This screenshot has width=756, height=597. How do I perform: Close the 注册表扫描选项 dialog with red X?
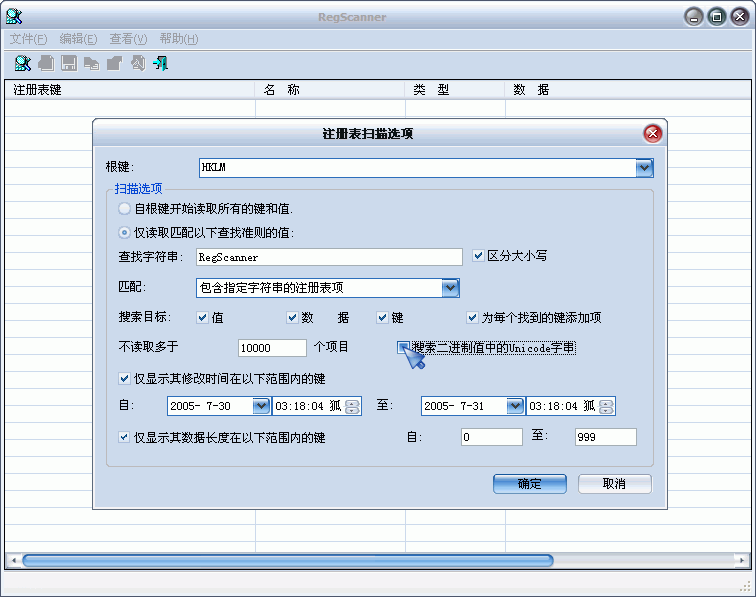click(x=652, y=134)
